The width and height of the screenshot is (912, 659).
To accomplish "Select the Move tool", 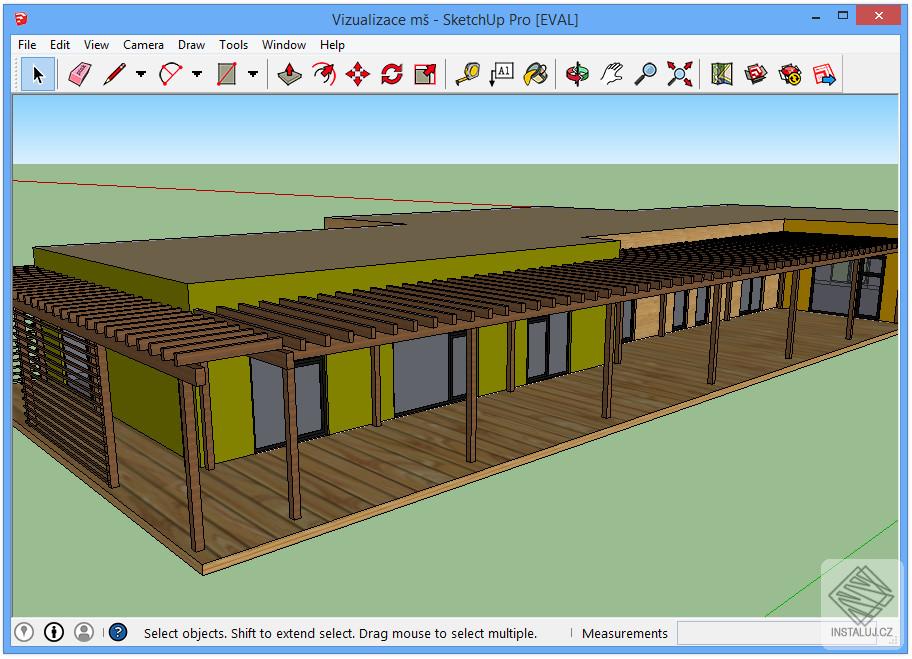I will click(x=355, y=73).
